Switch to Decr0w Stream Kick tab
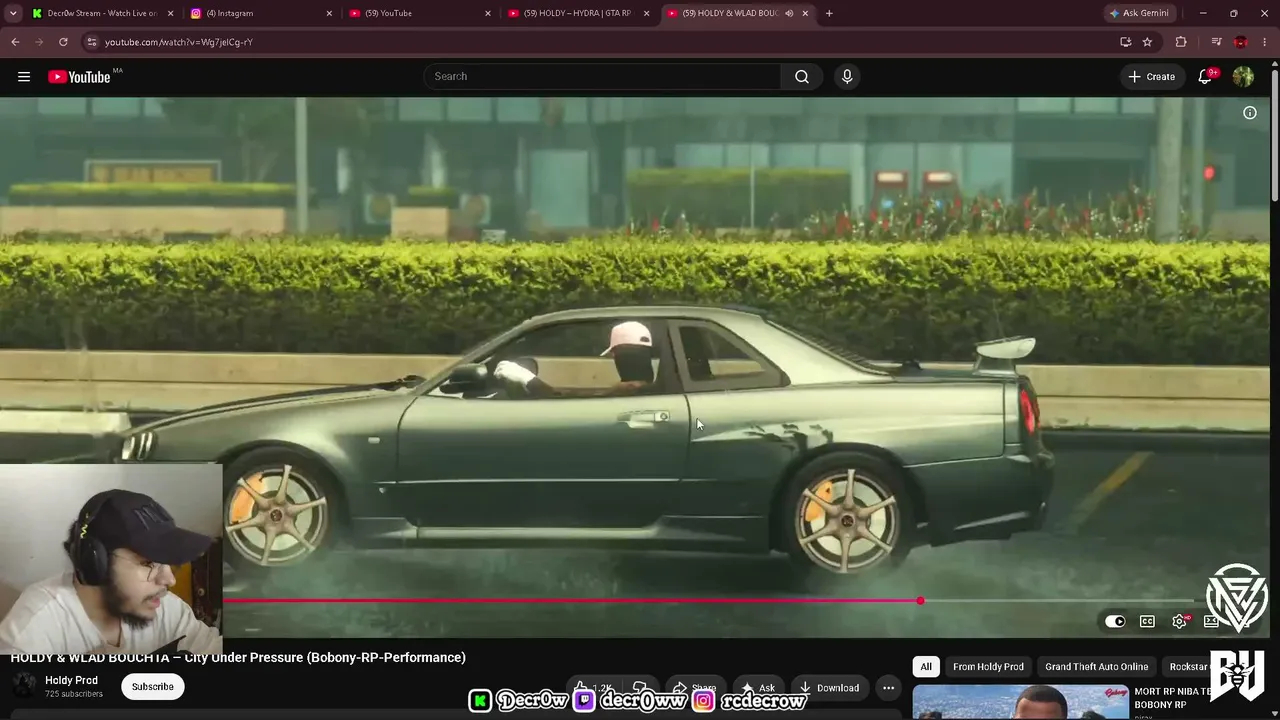Image resolution: width=1280 pixels, height=720 pixels. (x=101, y=13)
